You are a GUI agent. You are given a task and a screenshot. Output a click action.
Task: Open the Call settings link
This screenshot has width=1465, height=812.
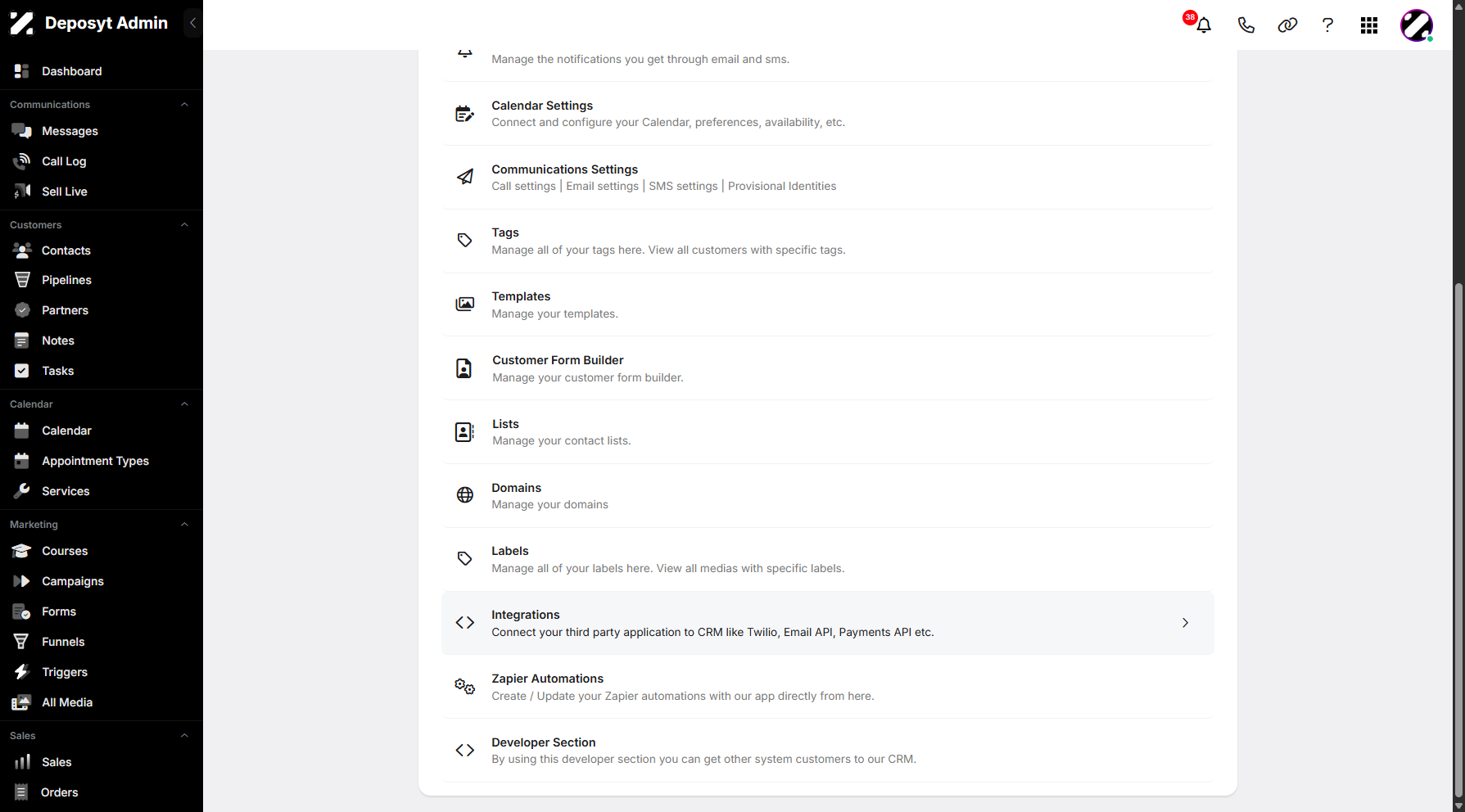click(523, 187)
